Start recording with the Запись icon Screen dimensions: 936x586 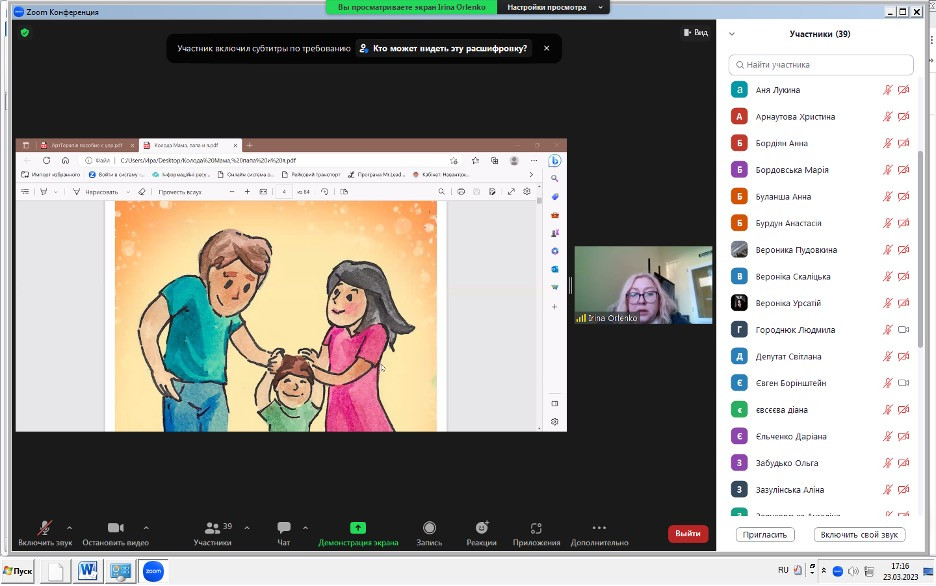tap(429, 528)
